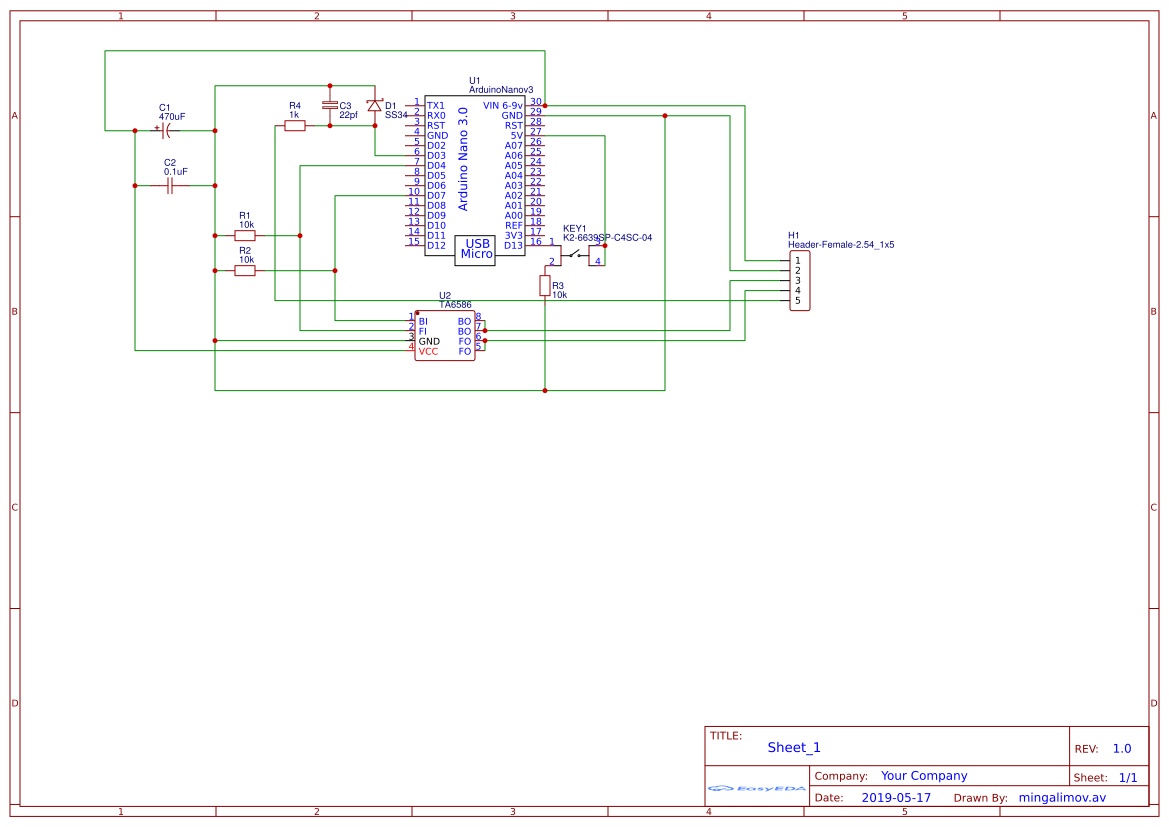Click the 22pf value label
Image resolution: width=1169 pixels, height=827 pixels.
[x=348, y=116]
